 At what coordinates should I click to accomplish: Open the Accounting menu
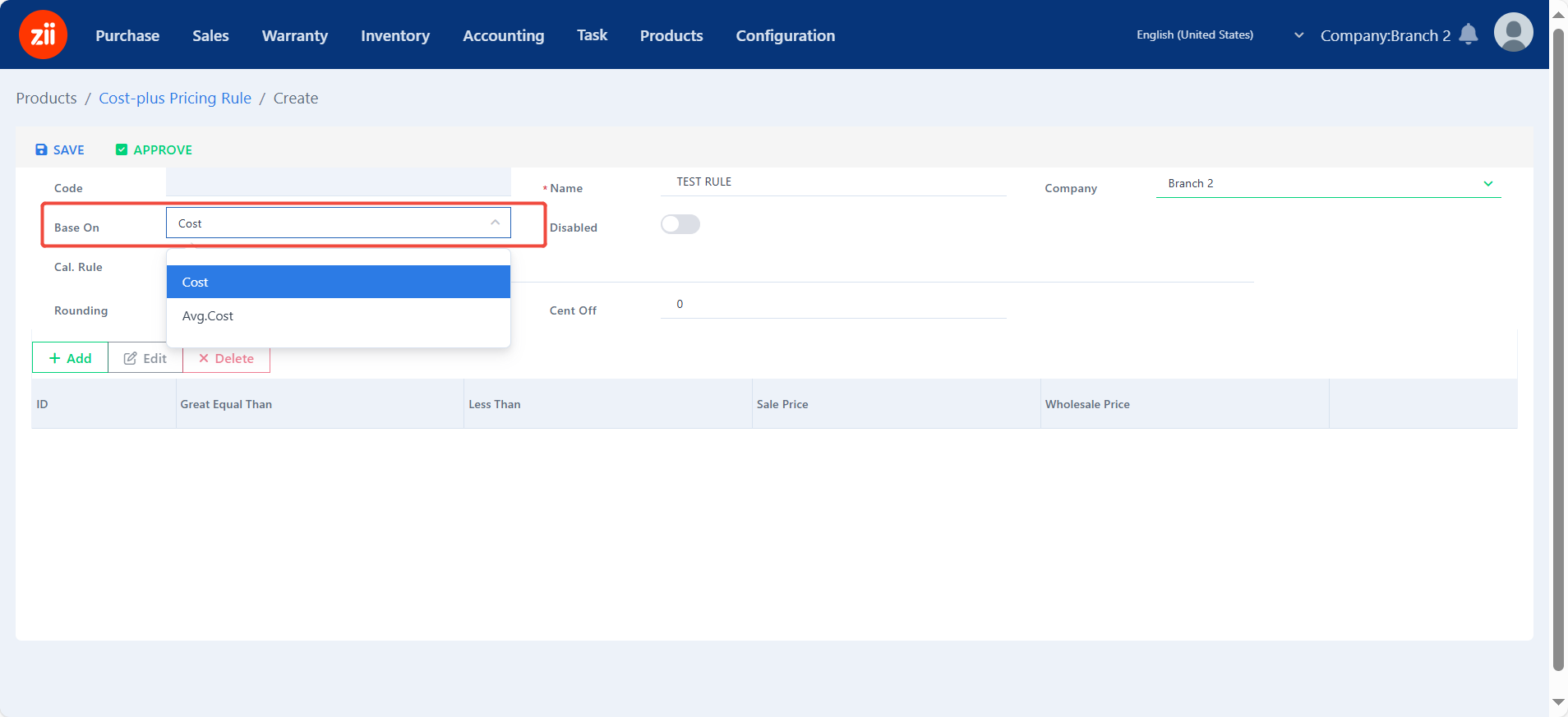pos(504,35)
